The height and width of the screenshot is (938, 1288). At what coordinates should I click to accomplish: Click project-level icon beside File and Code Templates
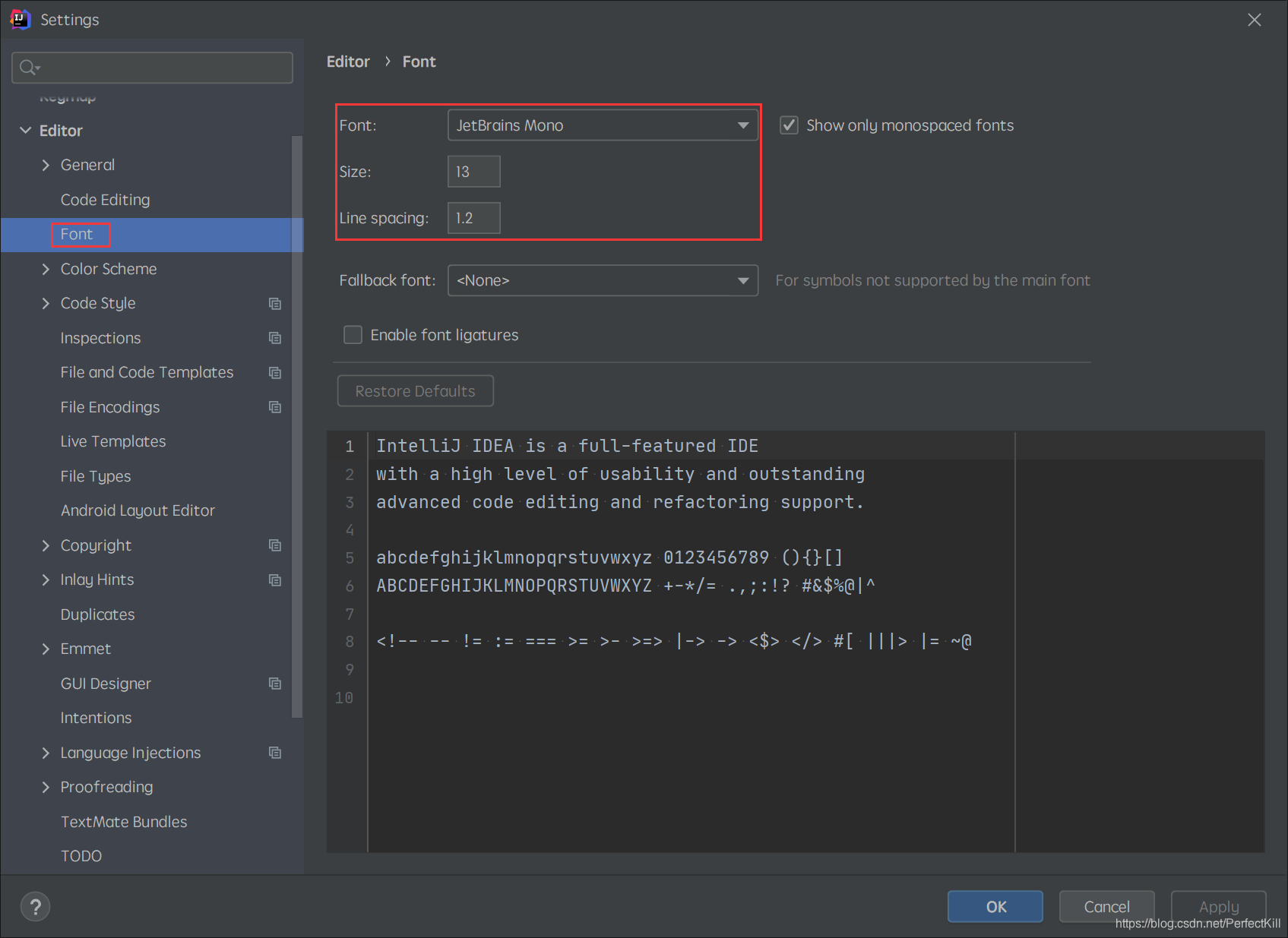point(275,372)
